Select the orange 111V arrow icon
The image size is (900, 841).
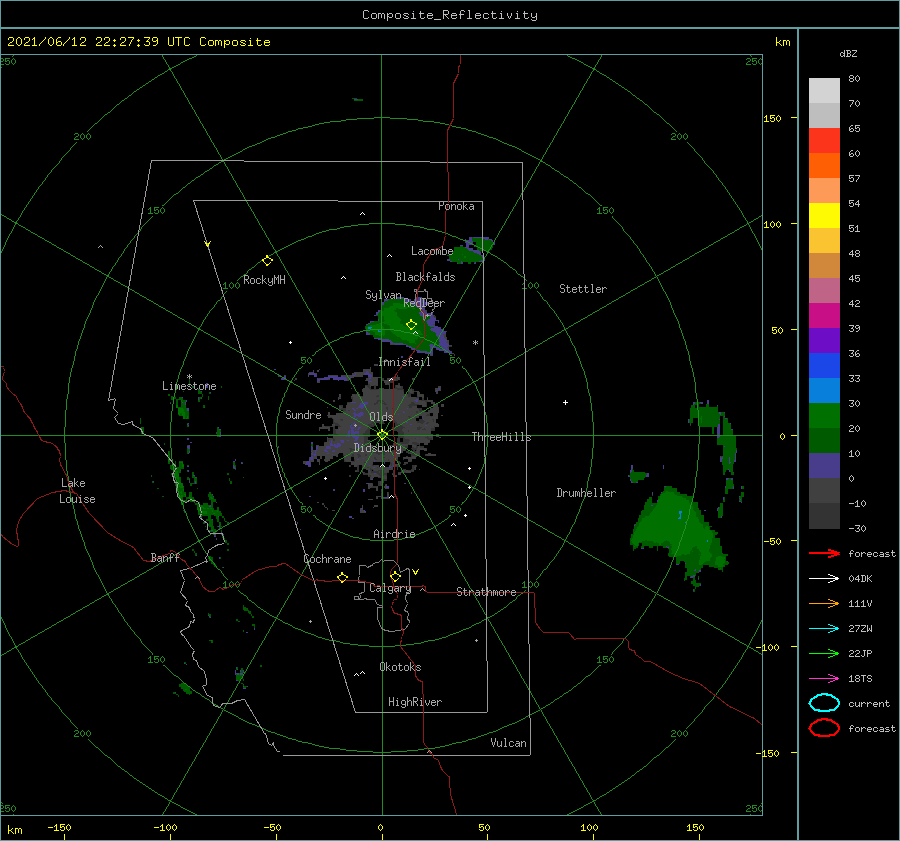tap(824, 603)
